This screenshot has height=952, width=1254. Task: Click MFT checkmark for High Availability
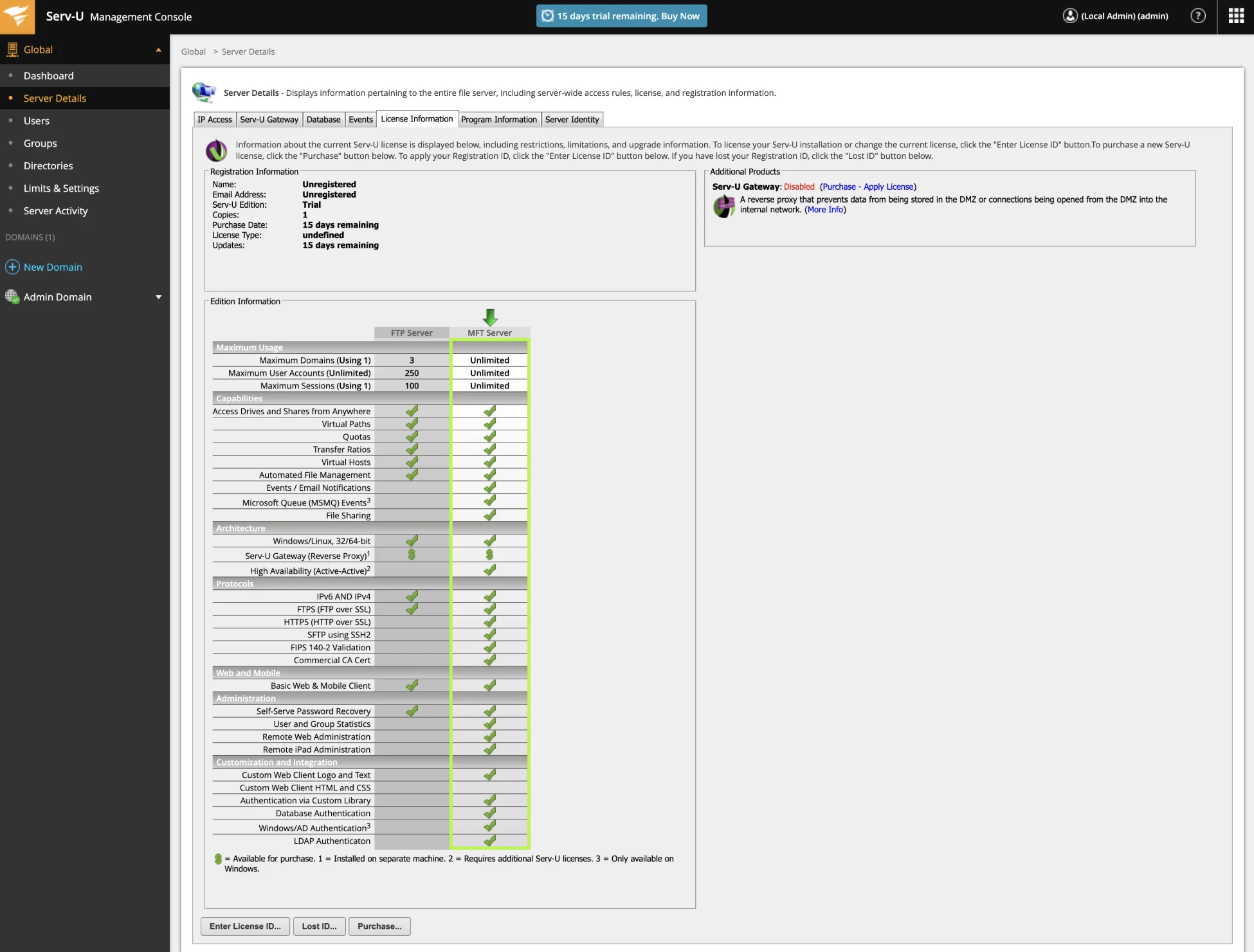tap(490, 570)
